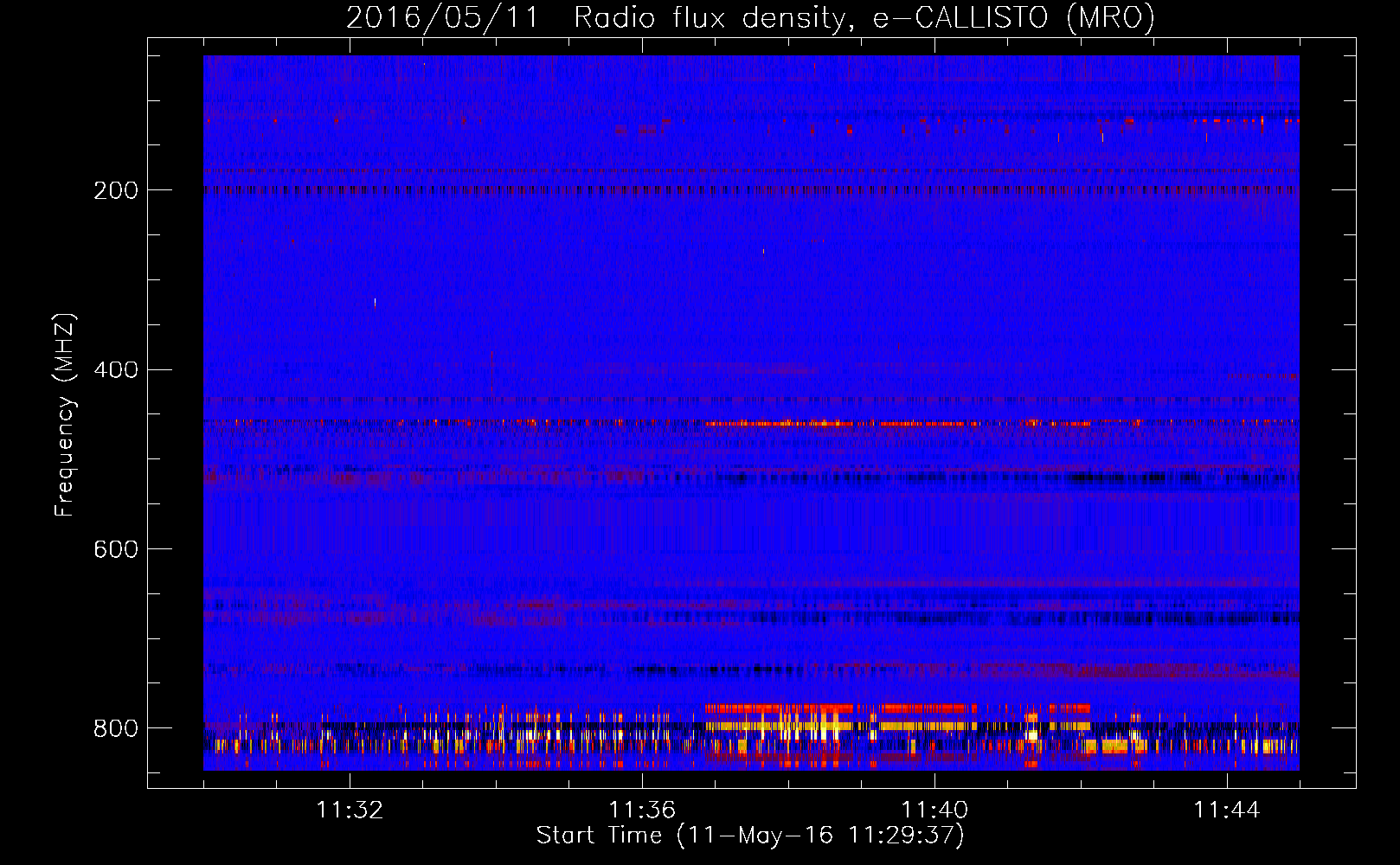Click the 11:36 time tick label

pyautogui.click(x=642, y=811)
